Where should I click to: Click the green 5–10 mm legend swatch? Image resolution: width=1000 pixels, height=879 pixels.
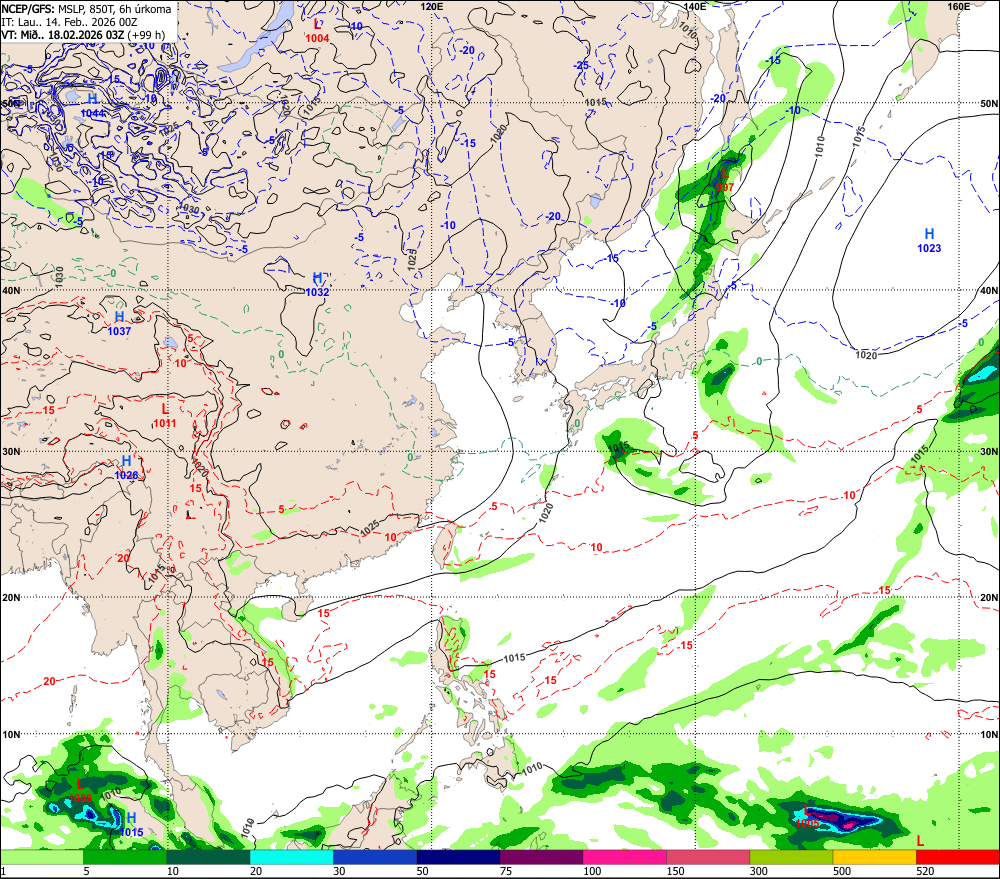coord(125,857)
